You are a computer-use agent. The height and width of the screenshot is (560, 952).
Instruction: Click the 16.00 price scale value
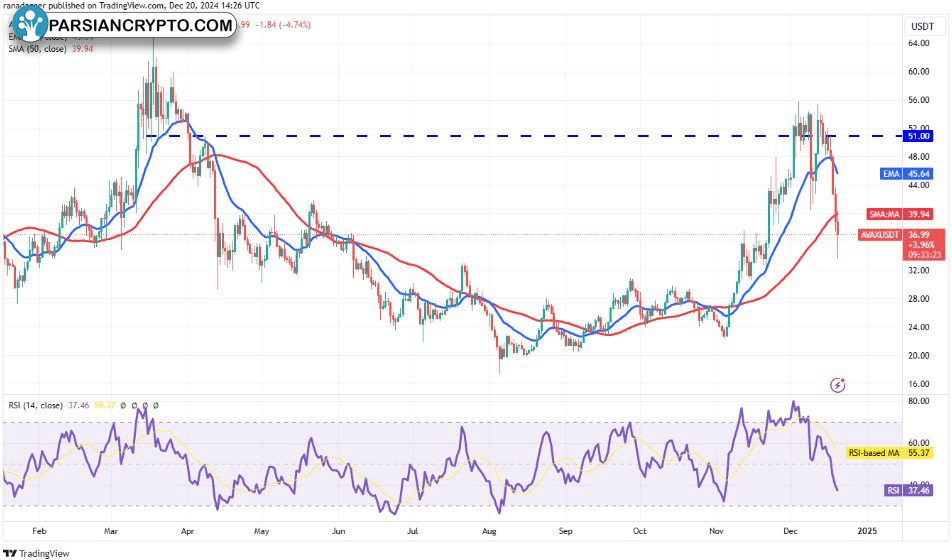(919, 383)
